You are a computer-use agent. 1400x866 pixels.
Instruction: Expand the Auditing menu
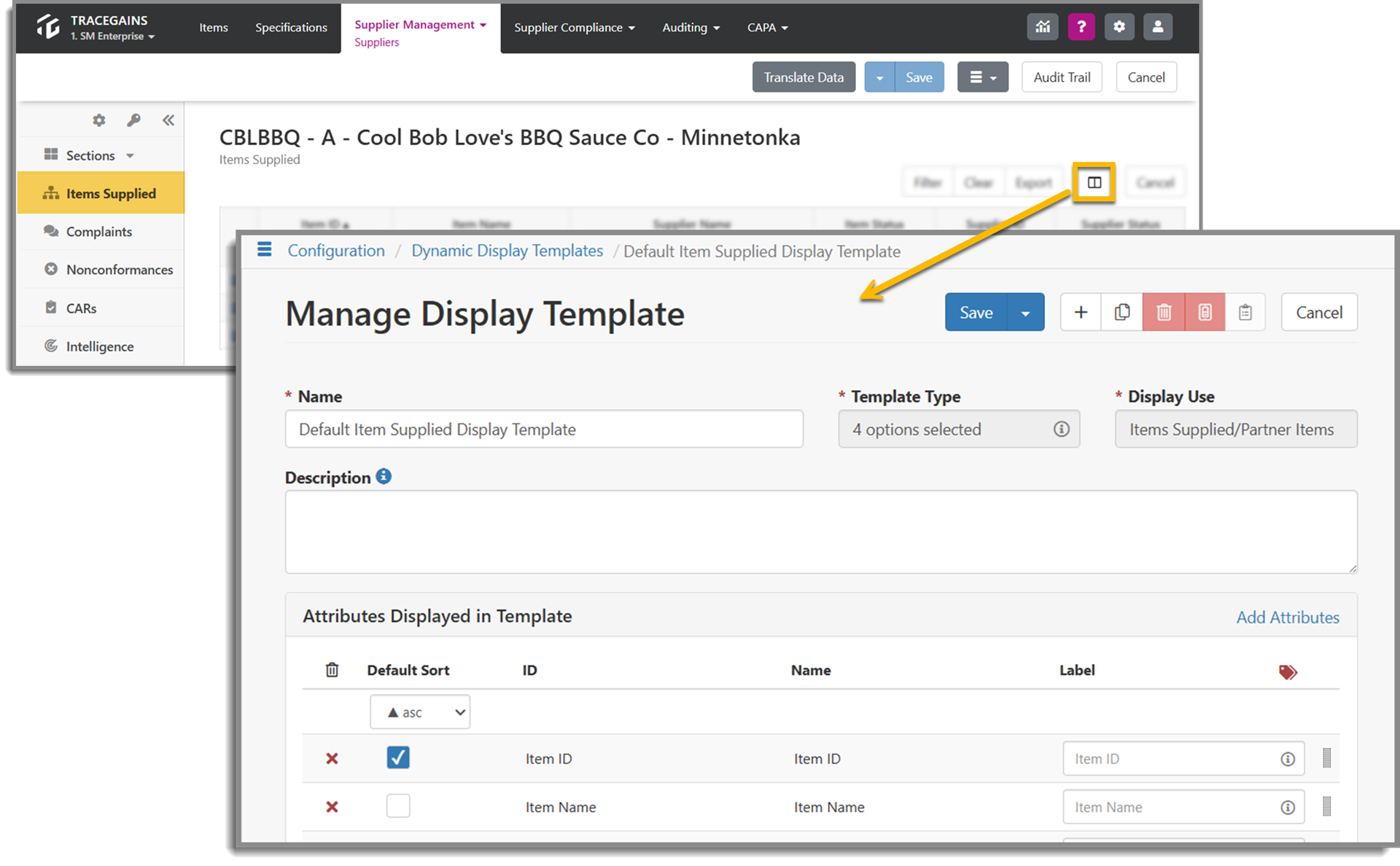tap(691, 28)
